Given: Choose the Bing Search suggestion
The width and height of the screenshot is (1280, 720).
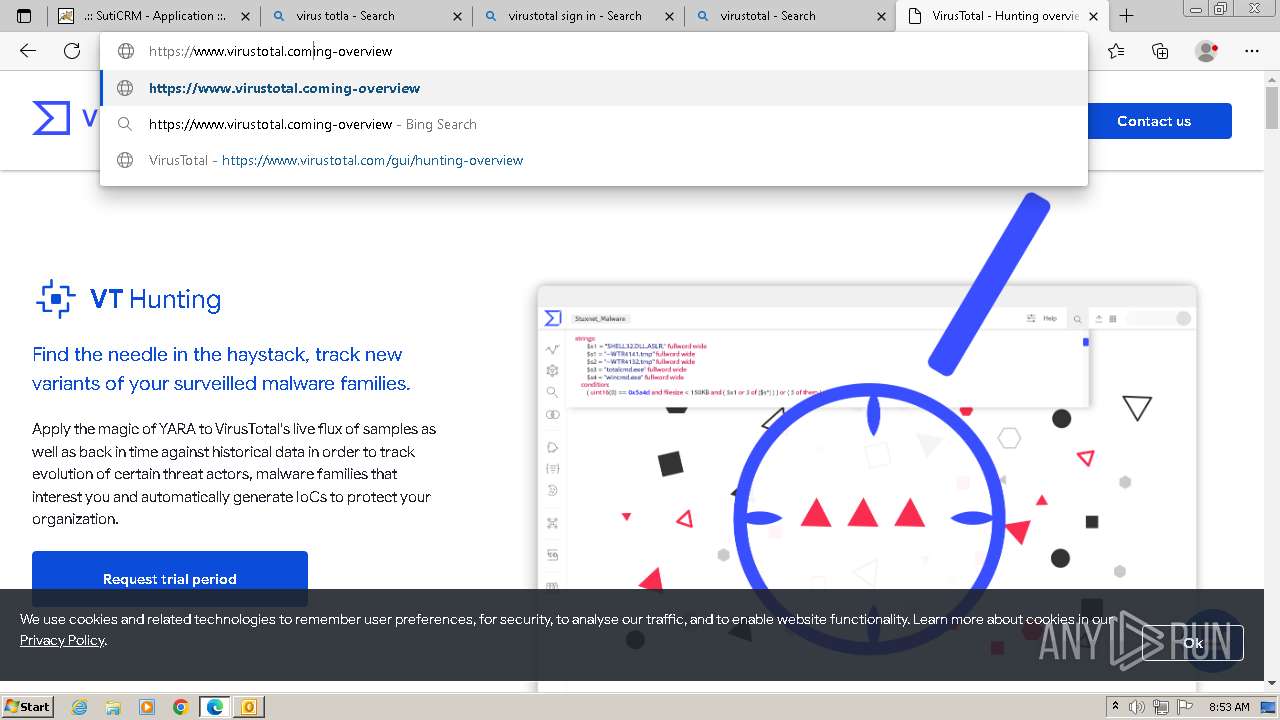Looking at the screenshot, I should pyautogui.click(x=594, y=124).
